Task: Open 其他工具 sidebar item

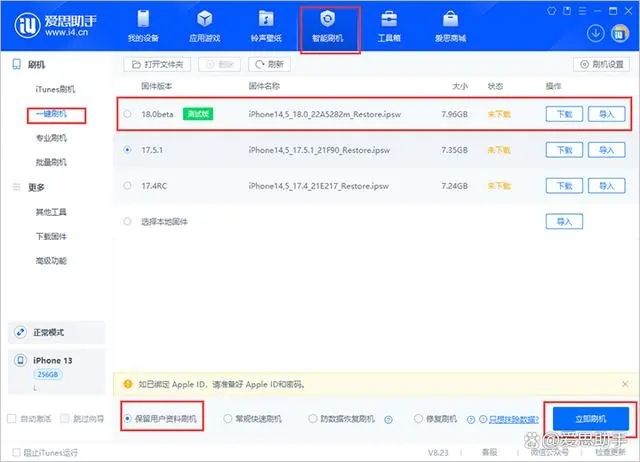Action: (x=51, y=212)
